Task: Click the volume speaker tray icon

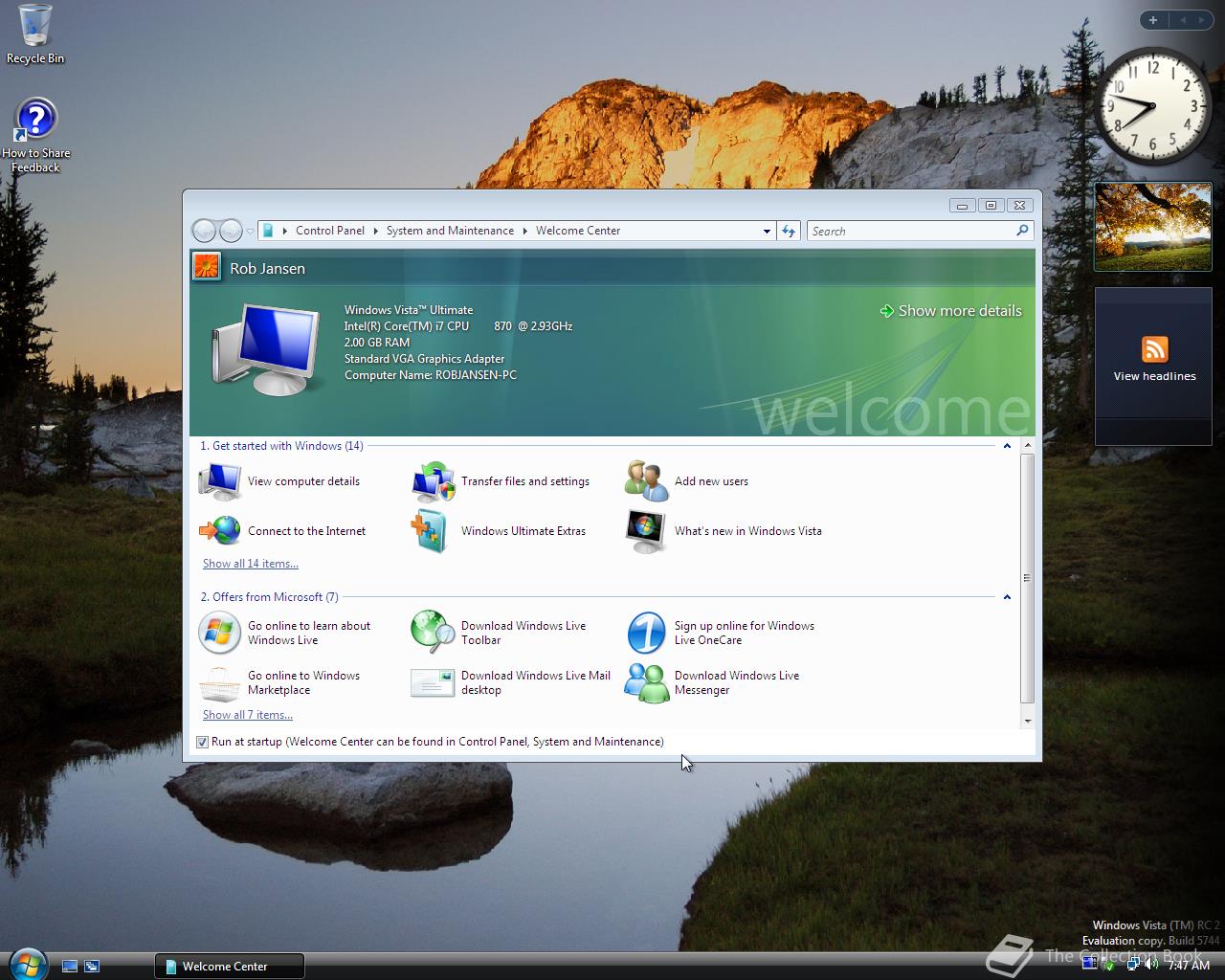Action: 1150,965
